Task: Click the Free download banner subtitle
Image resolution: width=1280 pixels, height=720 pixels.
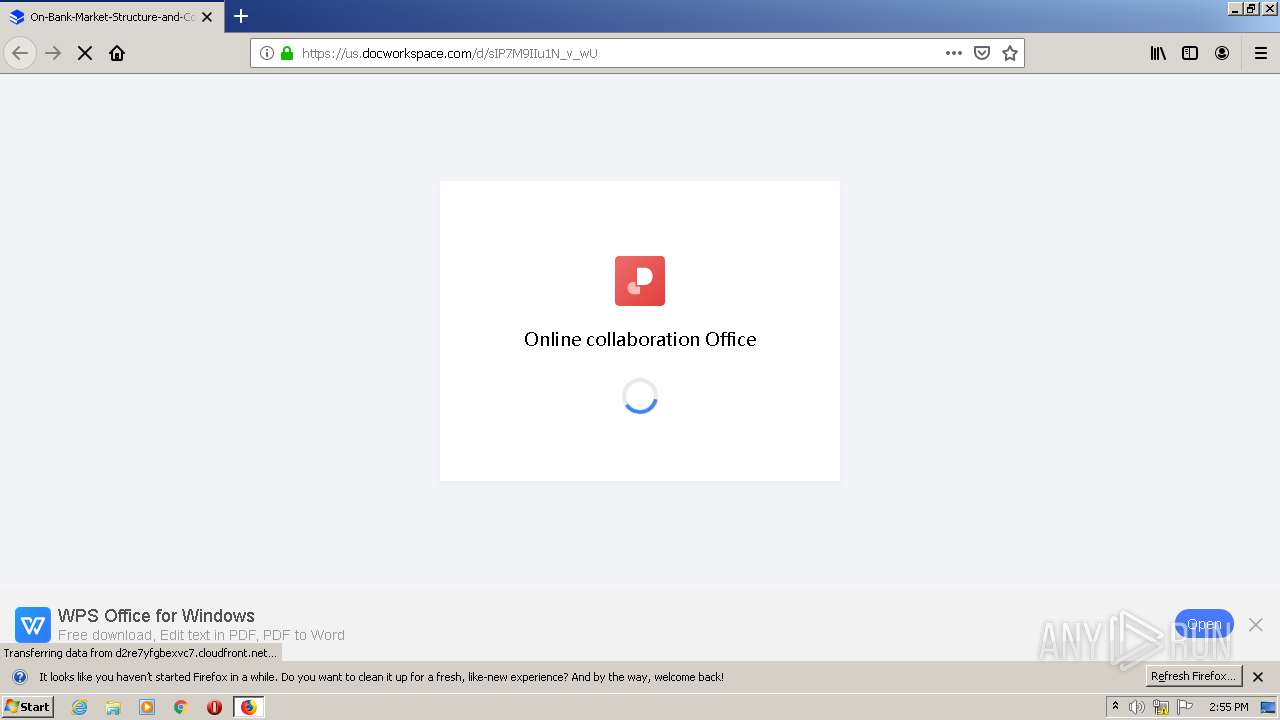Action: pos(201,635)
